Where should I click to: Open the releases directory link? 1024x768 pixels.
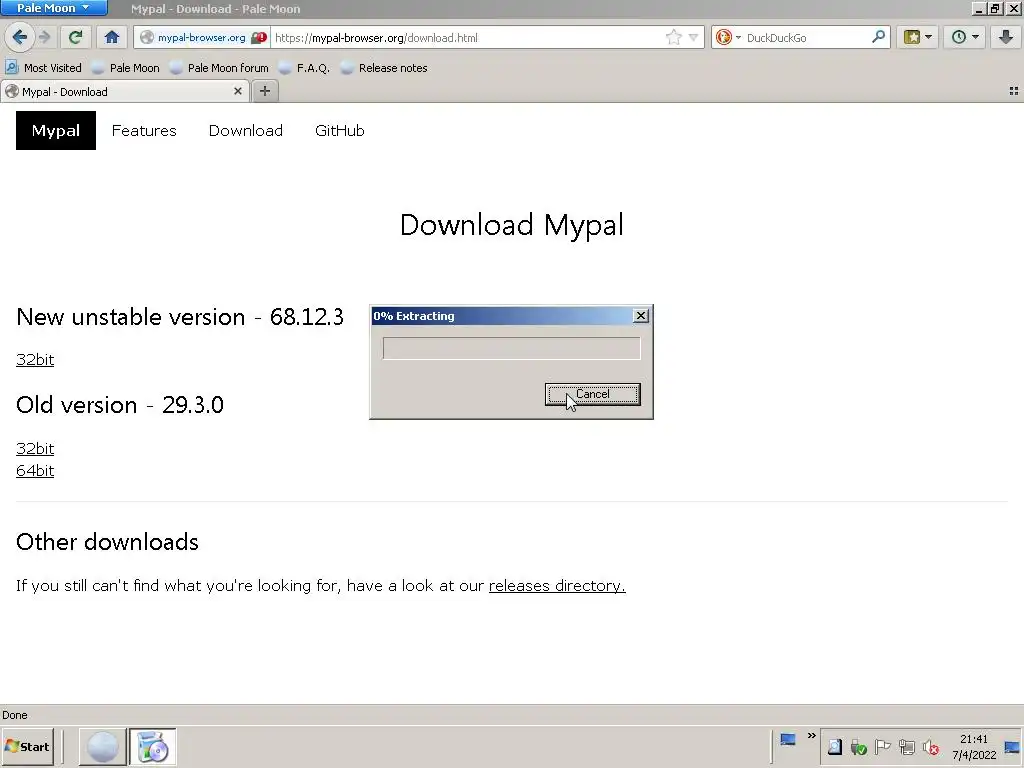pos(557,586)
